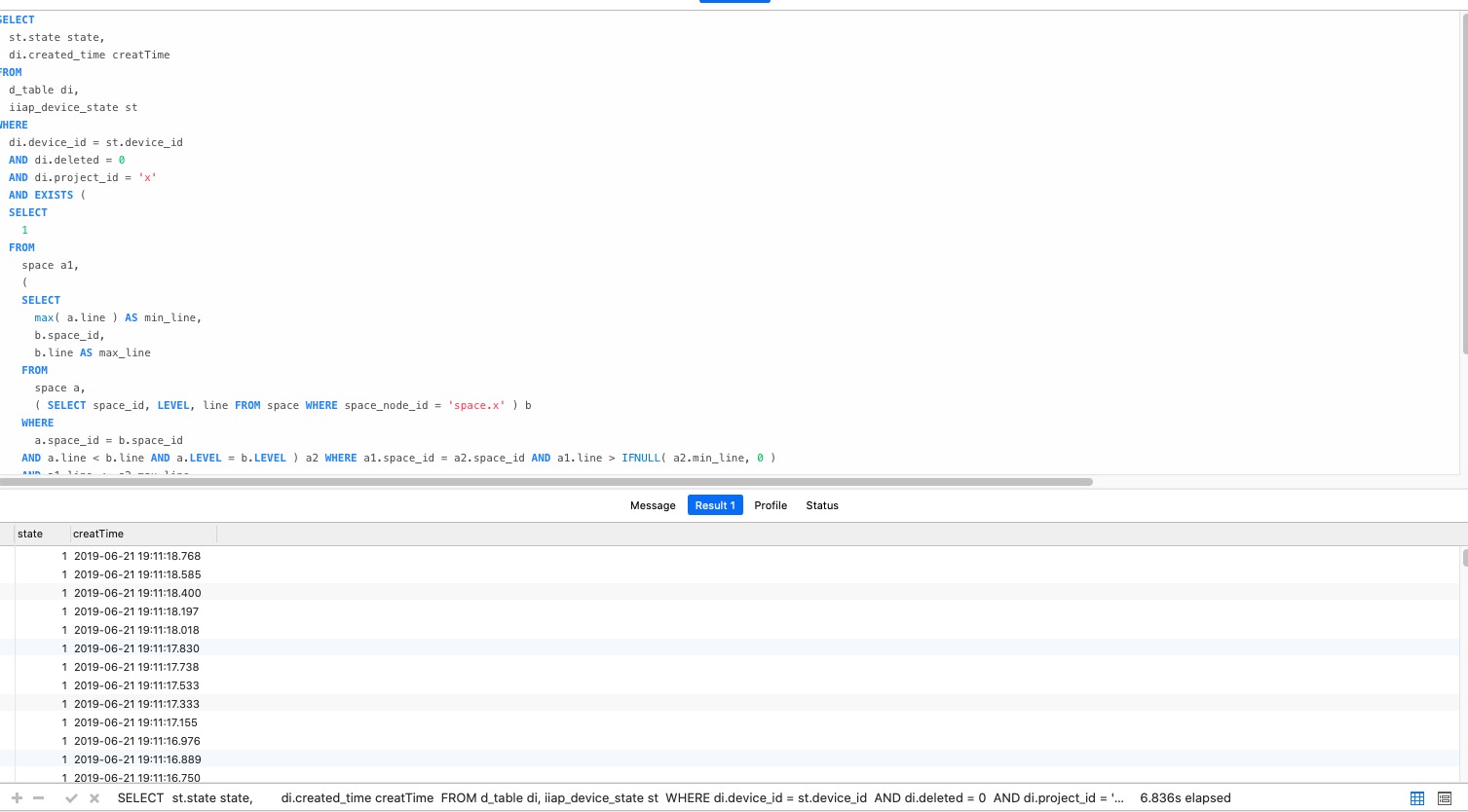Click the 'space.x' string literal

(x=477, y=405)
